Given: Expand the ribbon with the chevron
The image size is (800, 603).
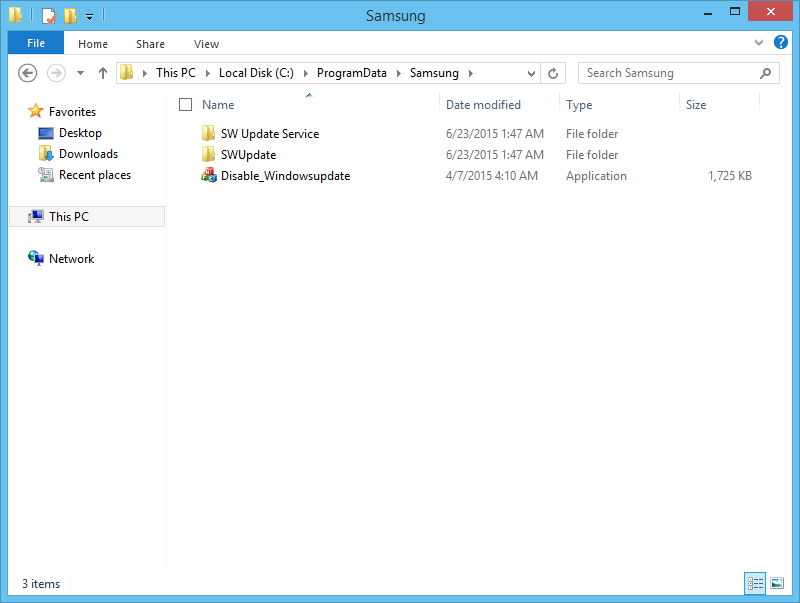Looking at the screenshot, I should click(759, 43).
